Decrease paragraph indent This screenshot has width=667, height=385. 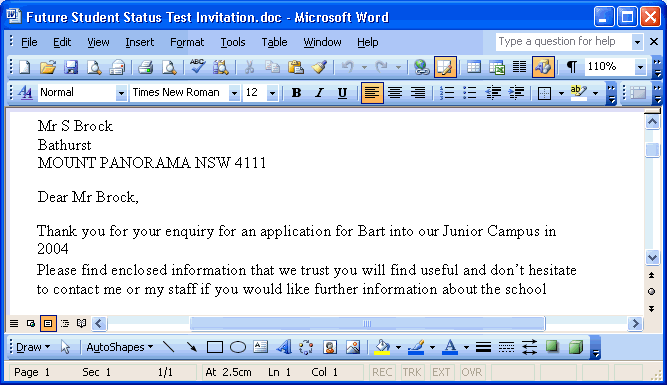(493, 93)
